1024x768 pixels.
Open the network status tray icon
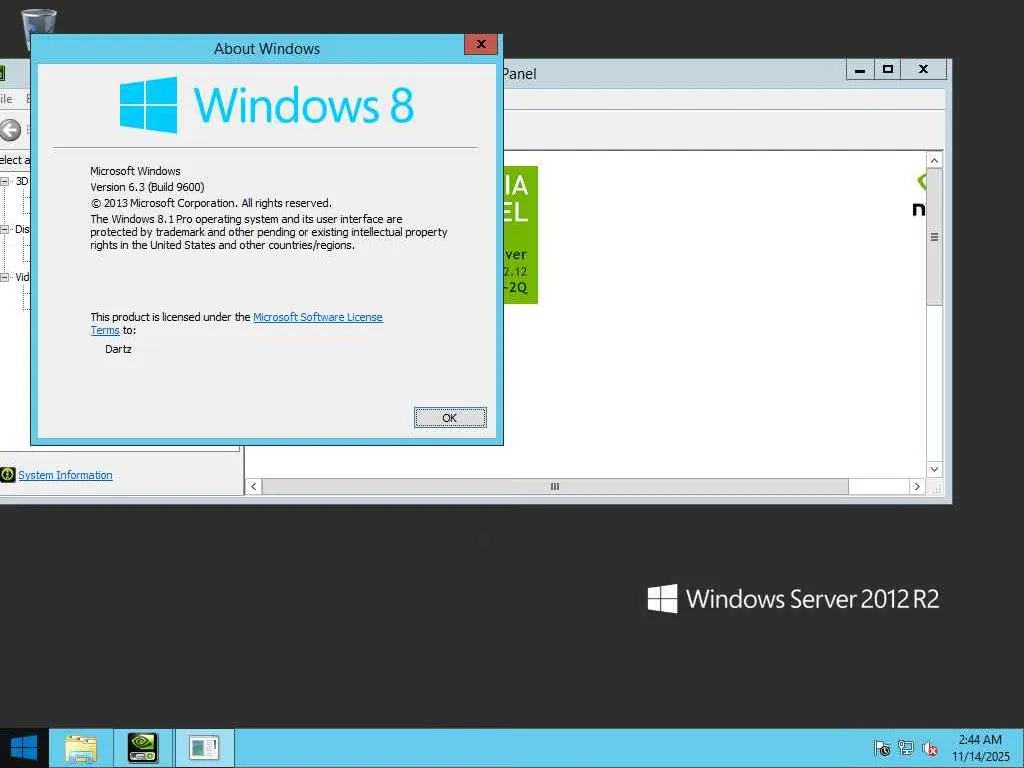(x=906, y=748)
